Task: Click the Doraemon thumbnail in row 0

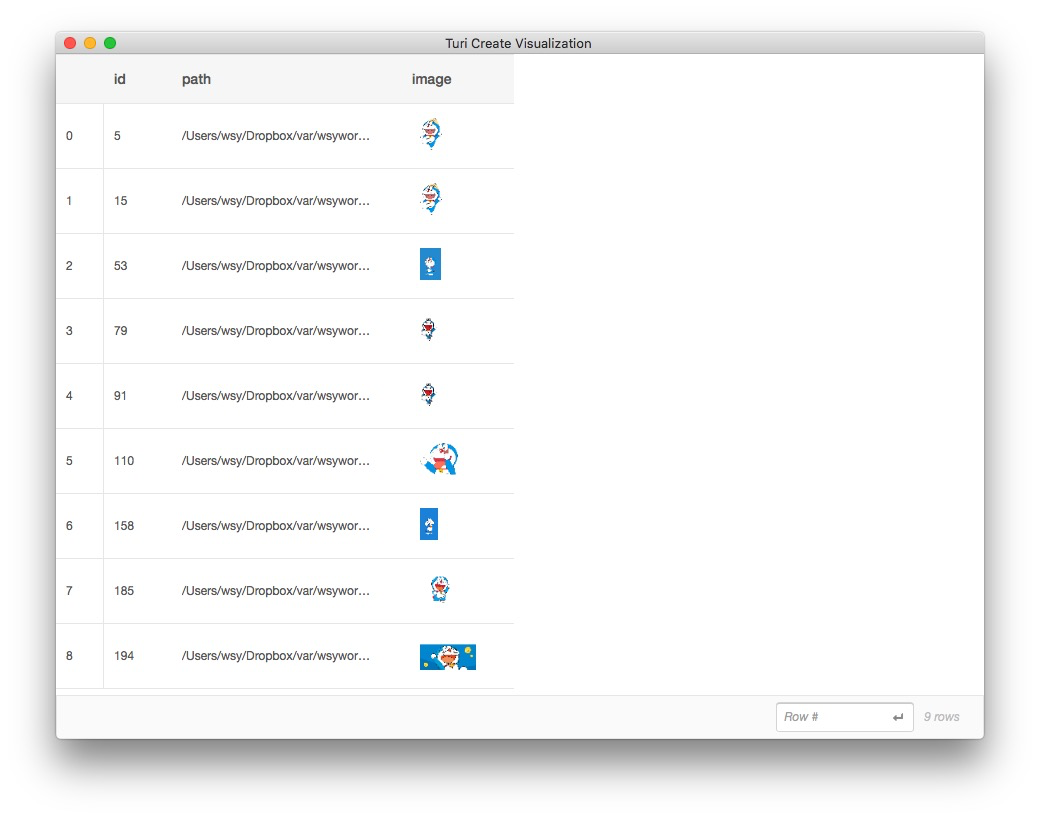Action: [431, 135]
